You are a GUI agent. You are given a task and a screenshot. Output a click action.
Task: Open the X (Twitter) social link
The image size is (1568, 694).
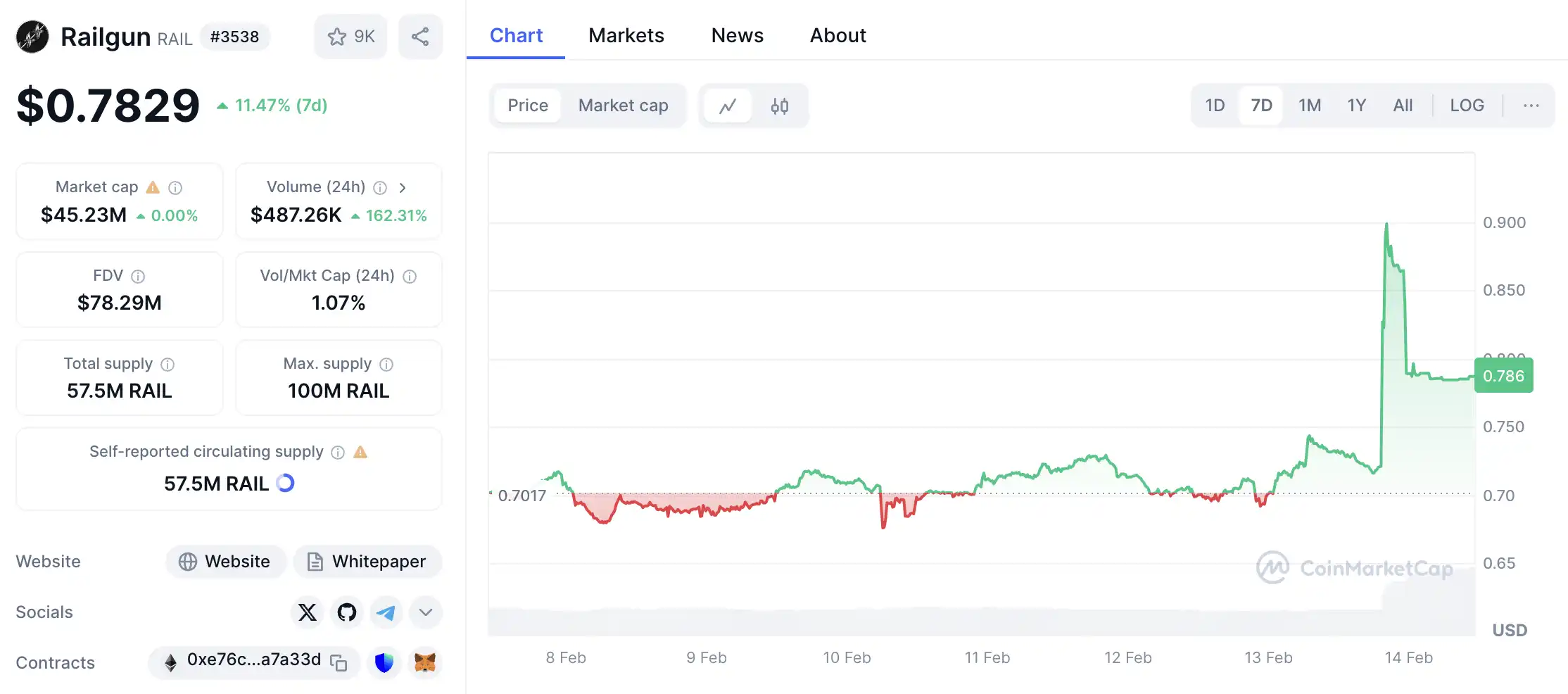click(x=308, y=612)
